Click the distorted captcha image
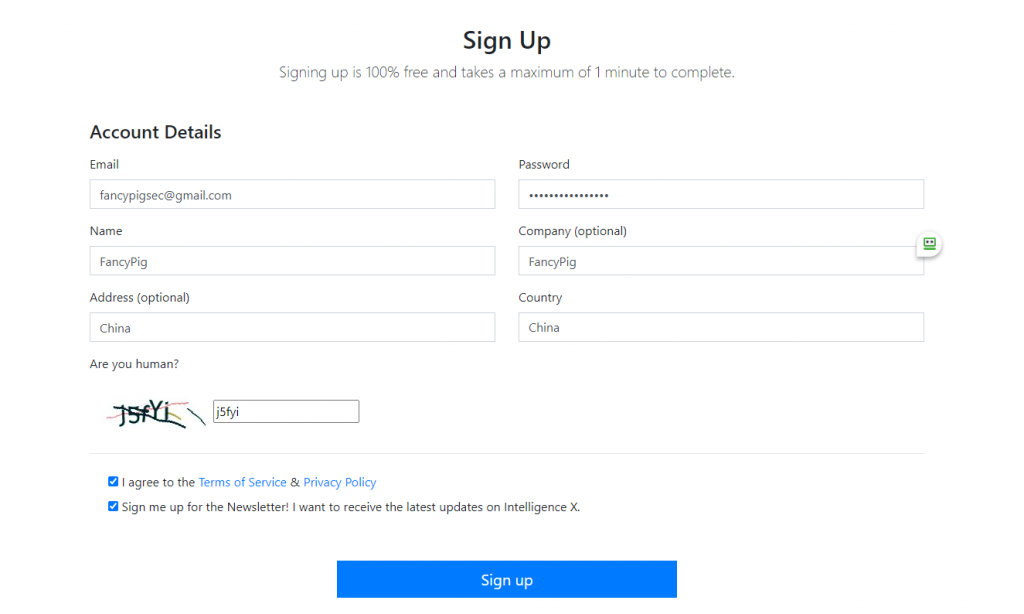 (x=154, y=412)
